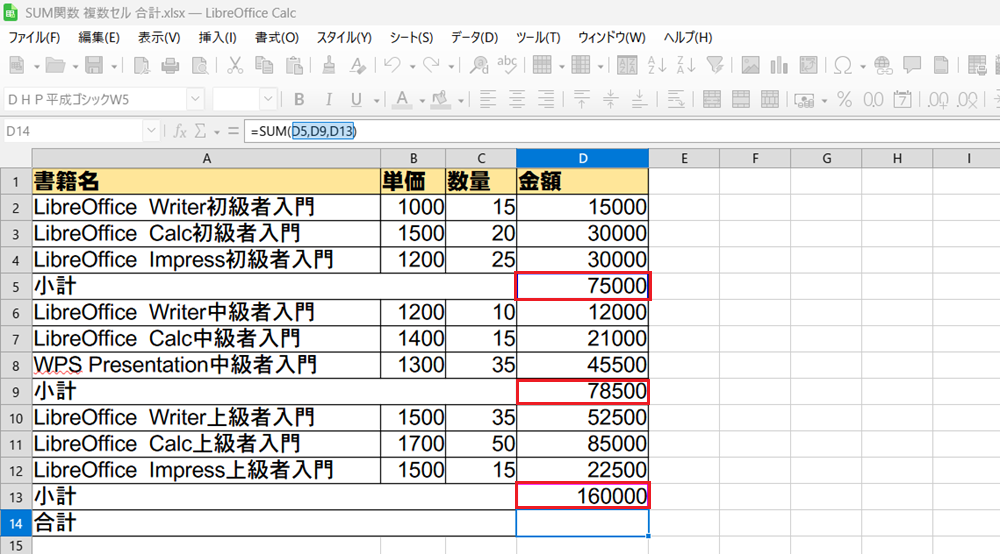Expand the font name dropdown list
The width and height of the screenshot is (1000, 554).
point(195,99)
